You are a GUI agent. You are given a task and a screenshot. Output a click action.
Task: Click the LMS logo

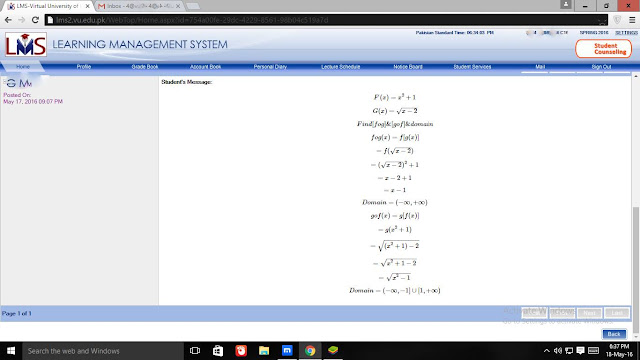pos(26,44)
